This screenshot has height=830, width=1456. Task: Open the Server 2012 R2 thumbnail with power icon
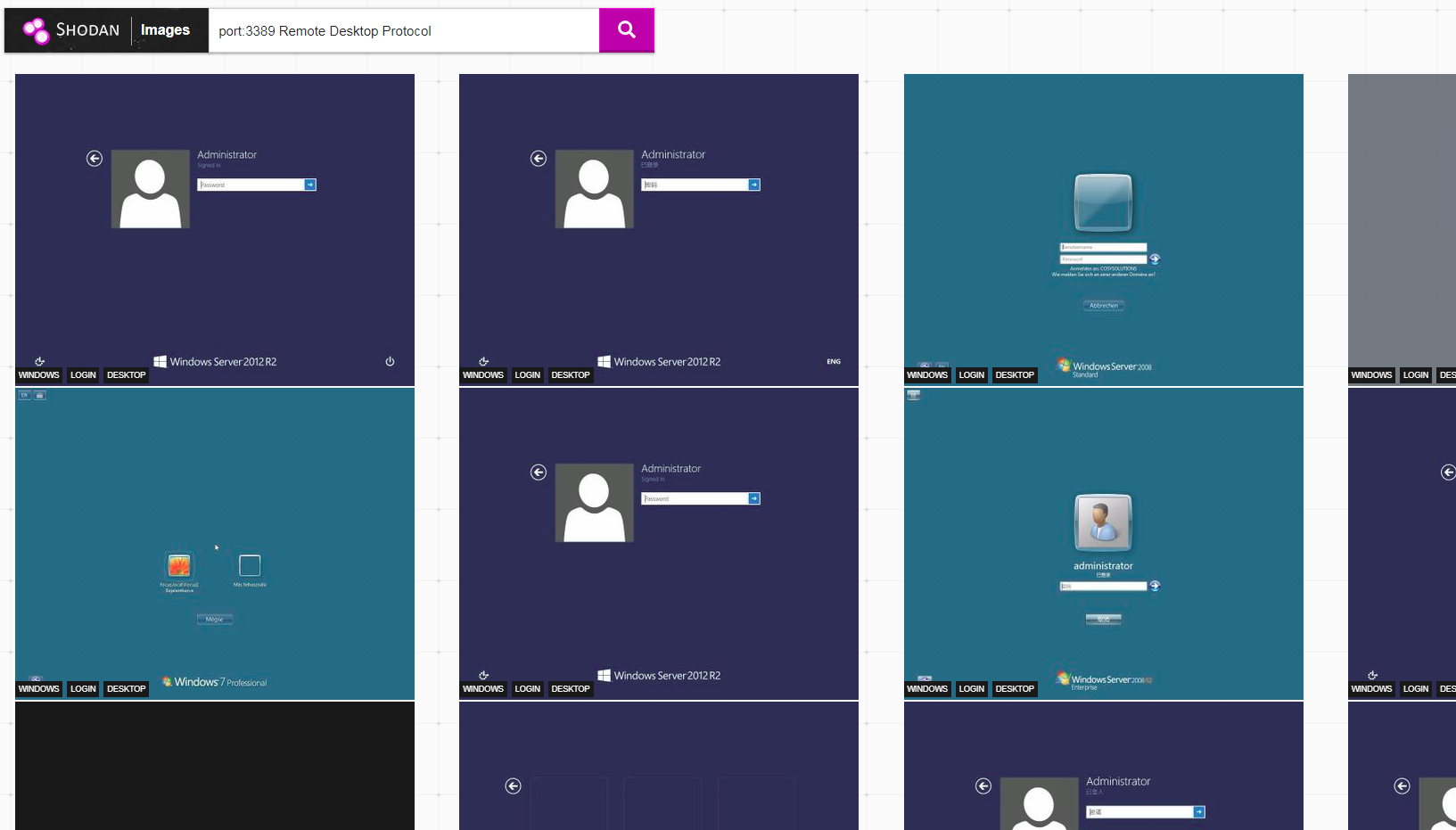tap(215, 230)
